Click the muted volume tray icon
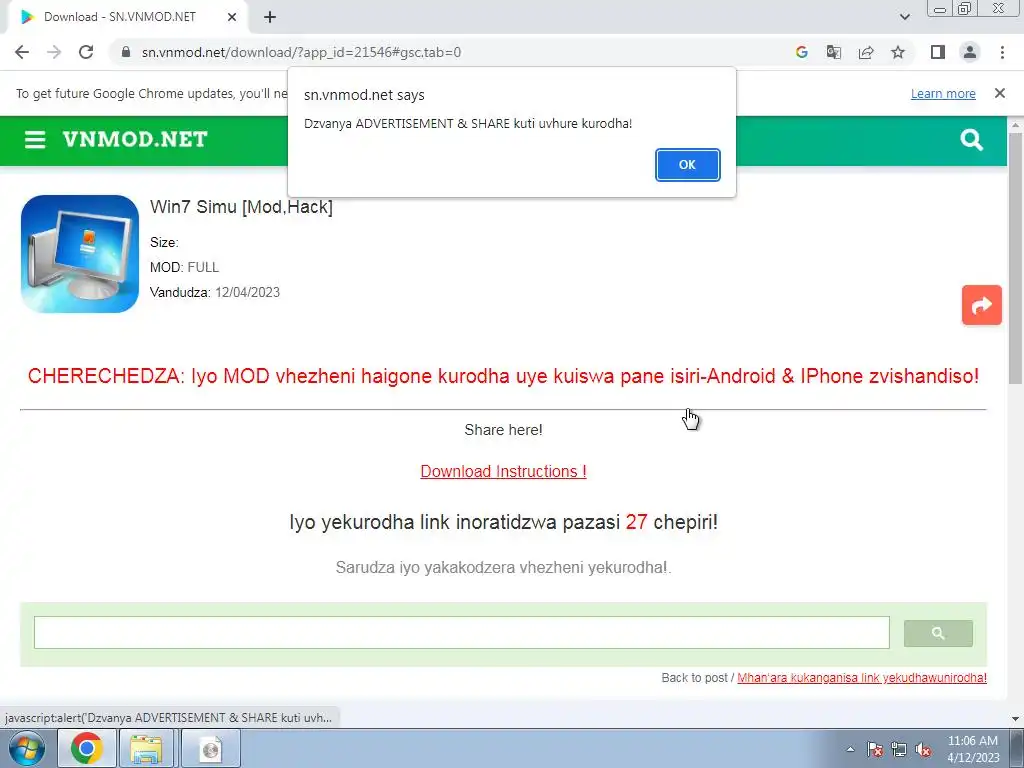Image resolution: width=1024 pixels, height=768 pixels. tap(923, 749)
